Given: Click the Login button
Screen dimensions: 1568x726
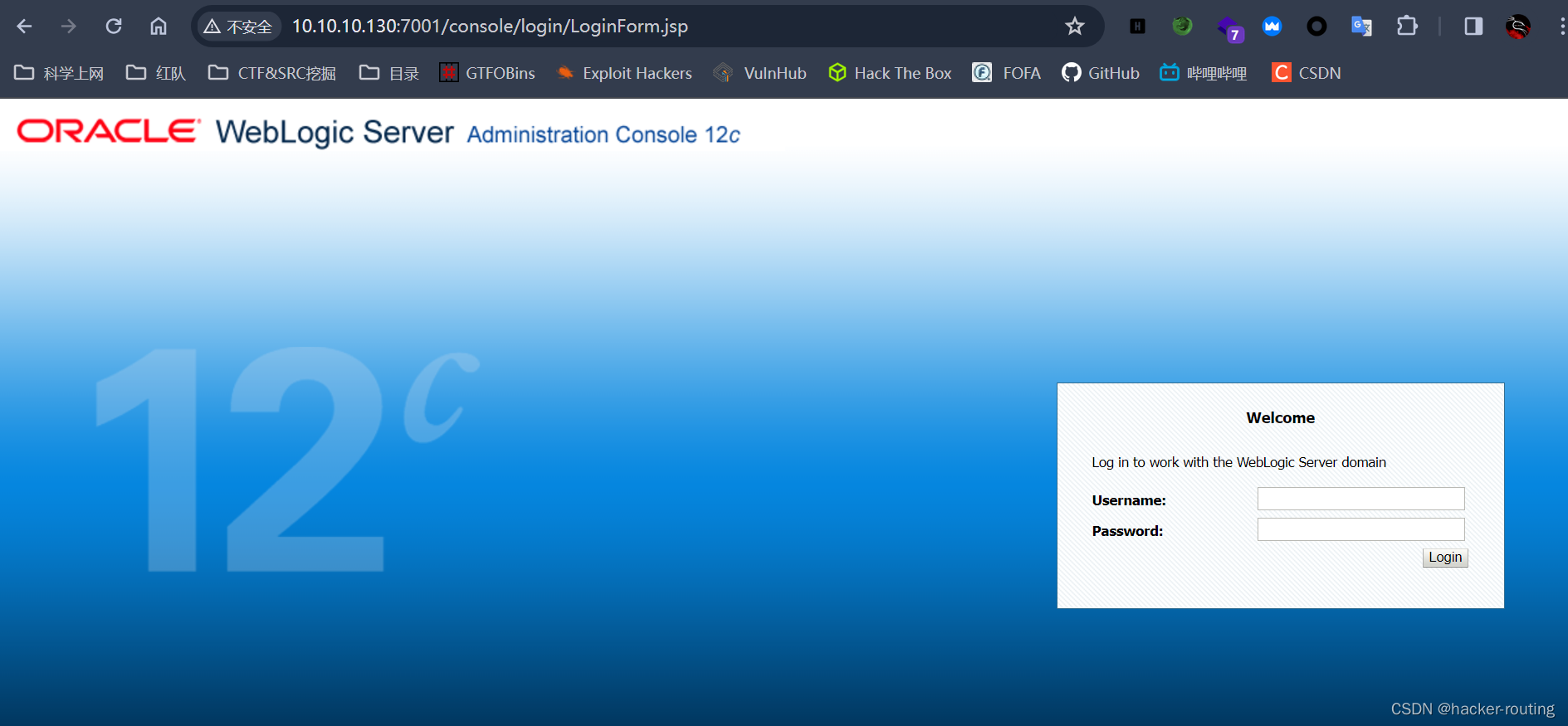Looking at the screenshot, I should click(1445, 558).
